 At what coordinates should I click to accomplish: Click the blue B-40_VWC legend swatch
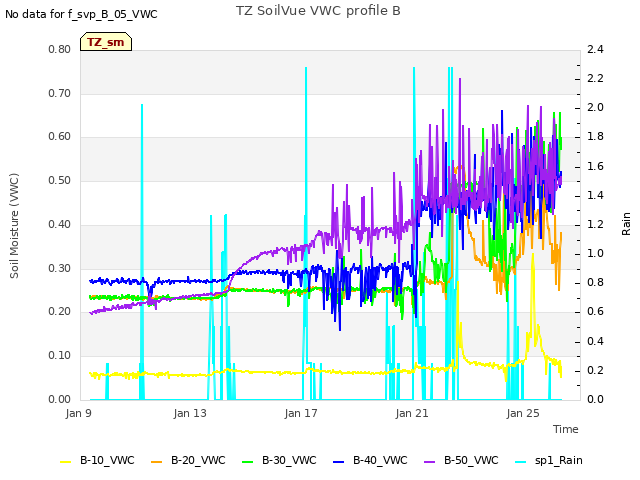coord(339,462)
